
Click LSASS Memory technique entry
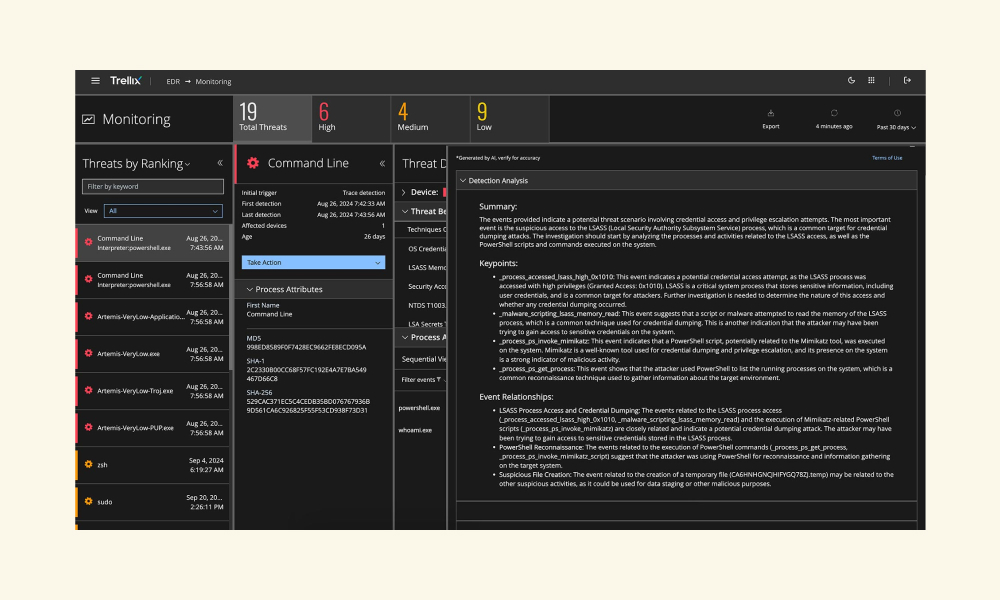pyautogui.click(x=427, y=268)
